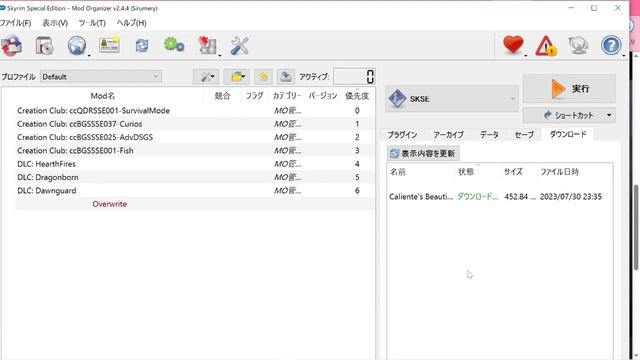Open the Nexus globe browser icon
Image resolution: width=640 pixels, height=360 pixels.
(x=77, y=45)
